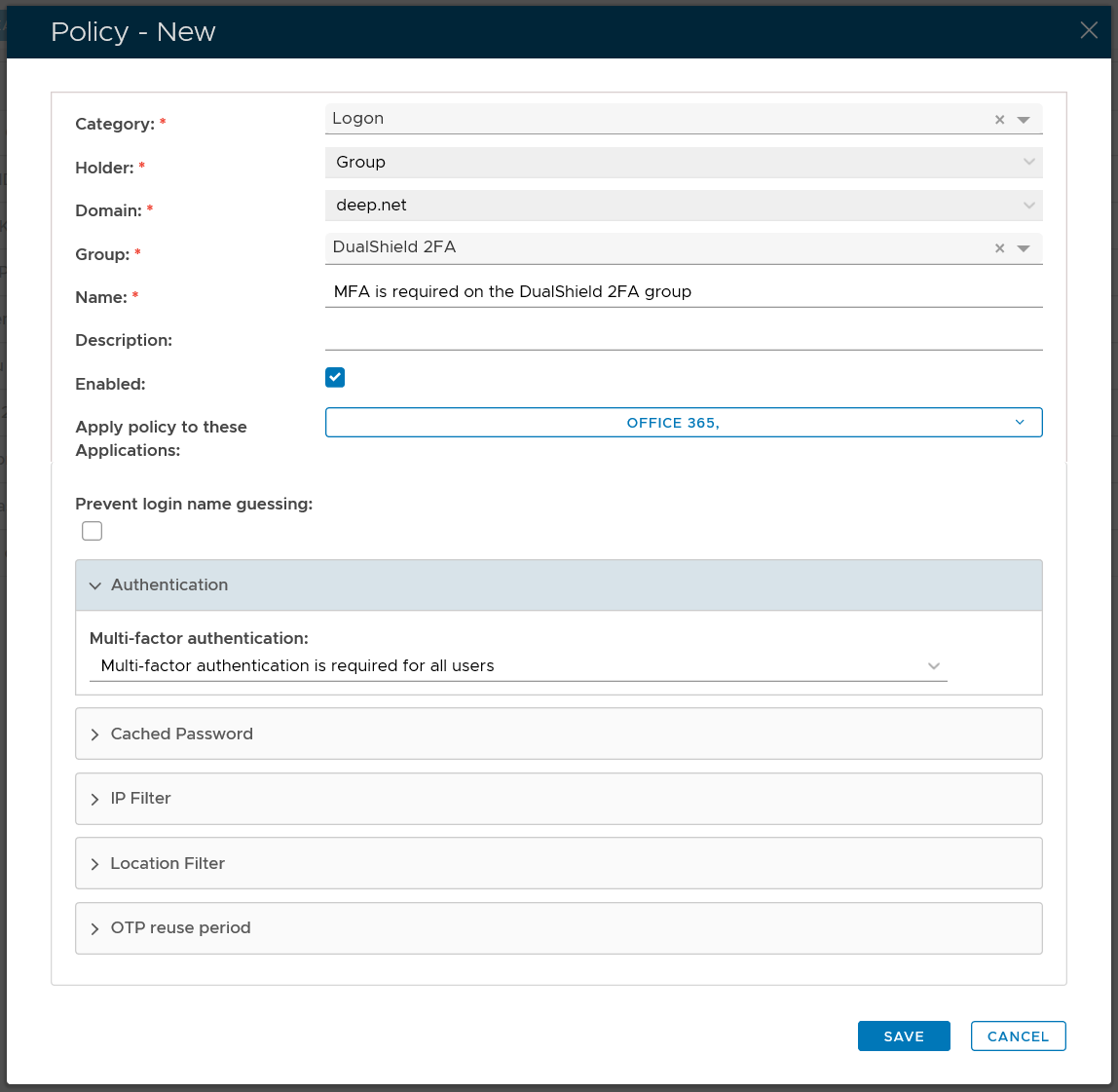Open the Domain dropdown
Screen dimensions: 1118x1092
(x=683, y=206)
